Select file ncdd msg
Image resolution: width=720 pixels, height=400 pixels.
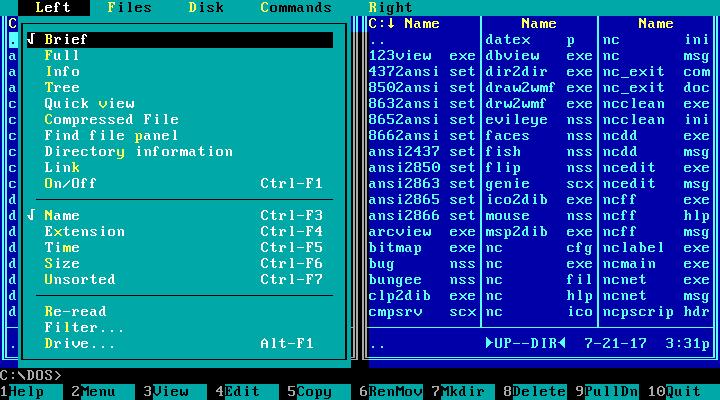657,152
